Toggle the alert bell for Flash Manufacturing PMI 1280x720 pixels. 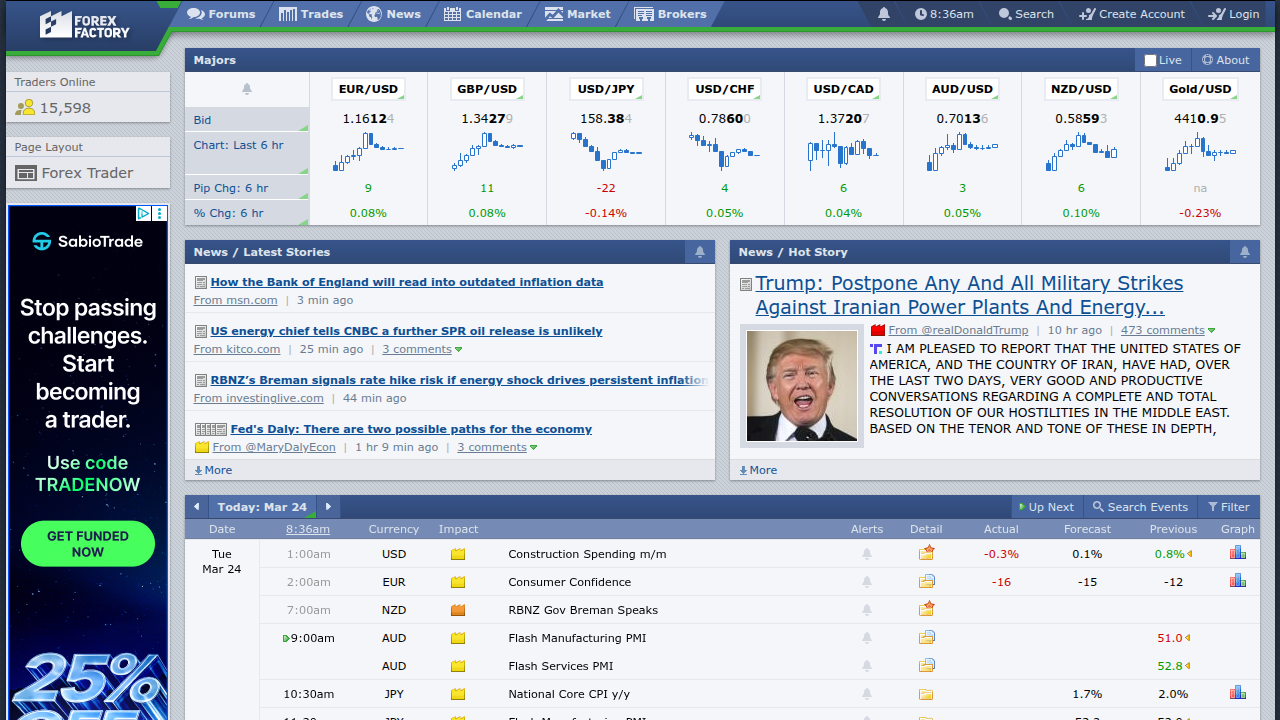click(867, 637)
